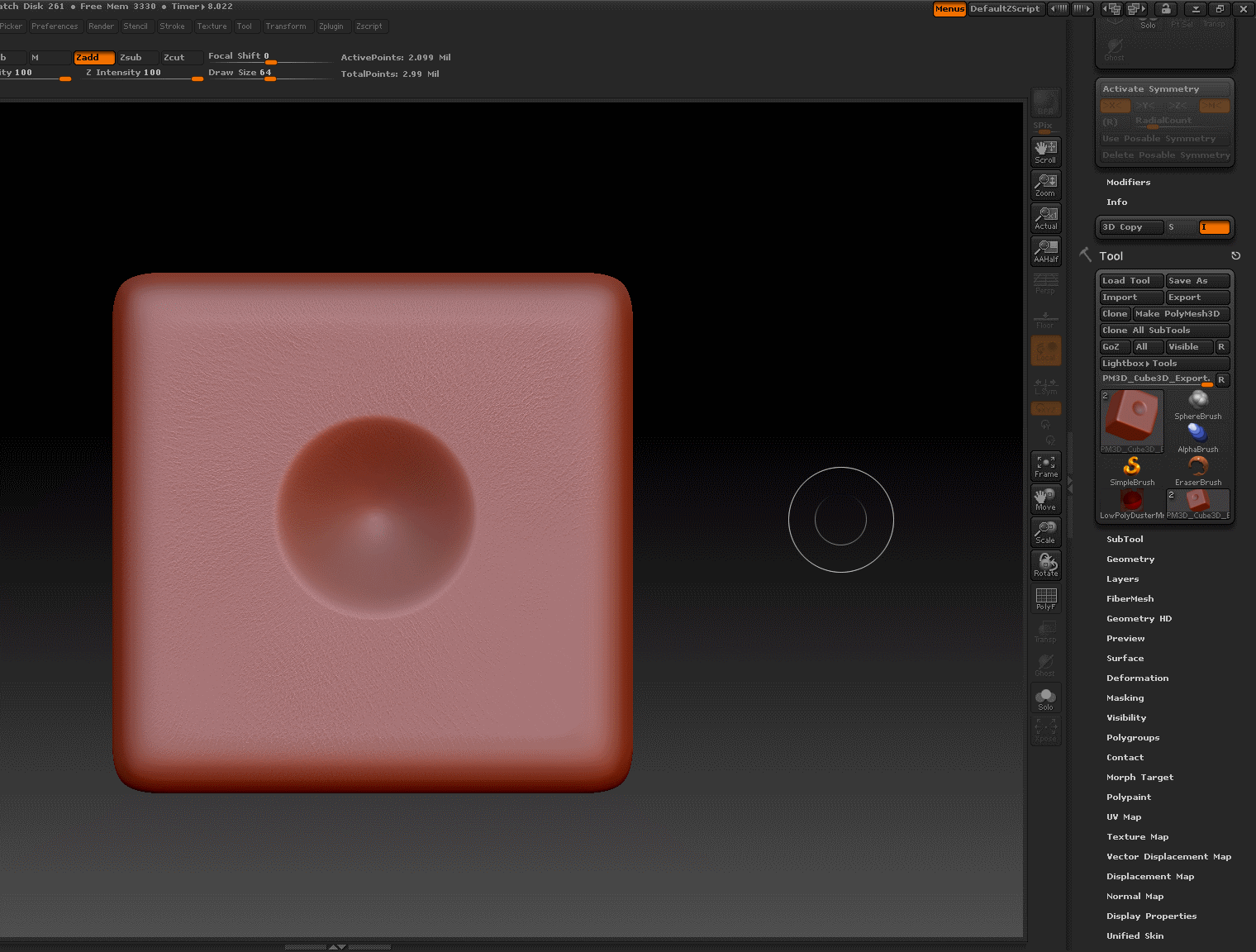Toggle Zsub sculpting mode
Screen dimensions: 1256x952
[x=132, y=57]
